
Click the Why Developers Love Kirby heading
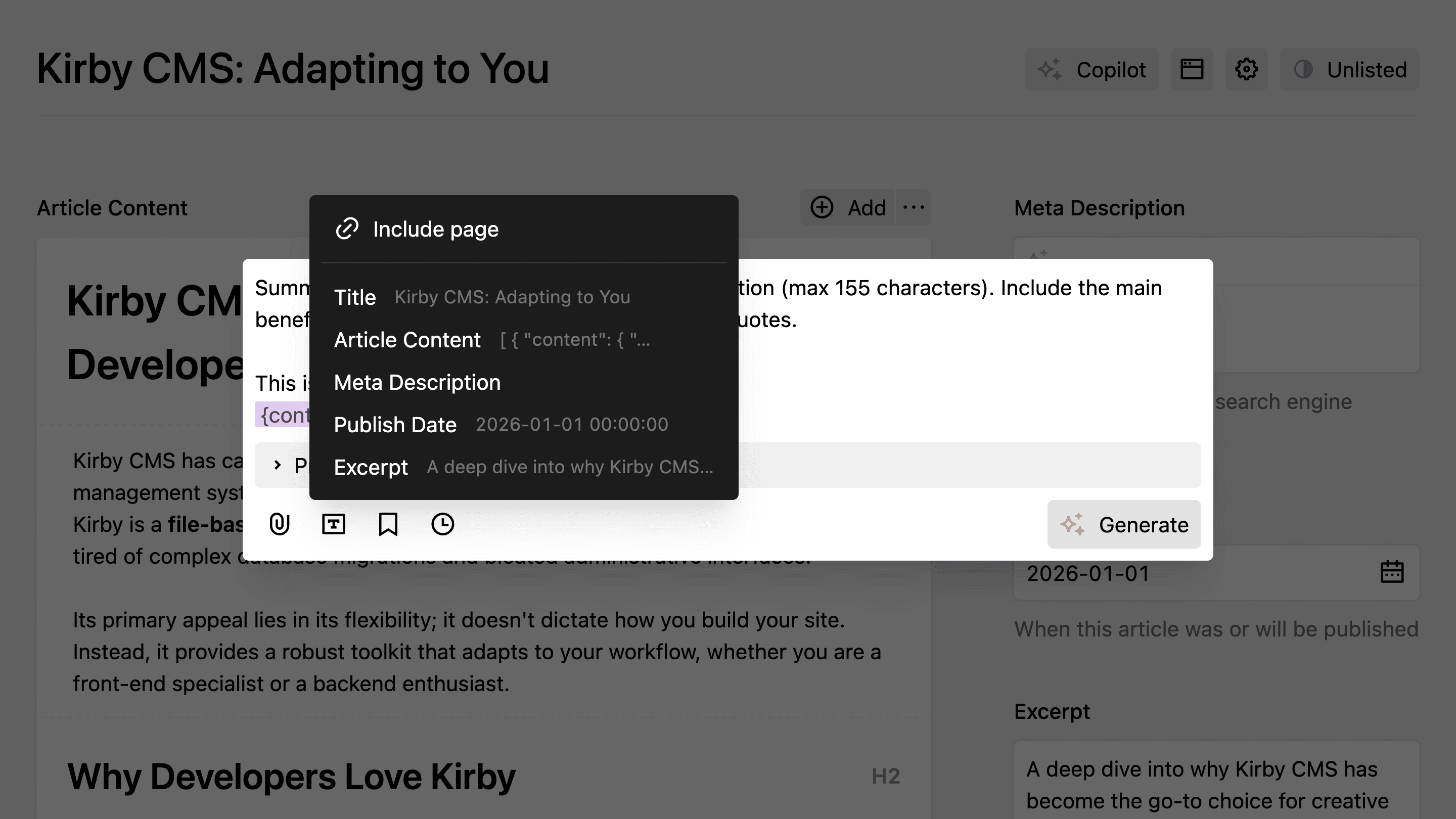click(x=291, y=777)
